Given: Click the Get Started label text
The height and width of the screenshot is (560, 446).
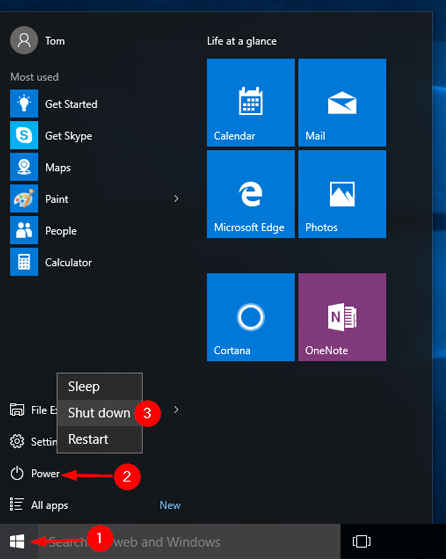Looking at the screenshot, I should coord(71,104).
